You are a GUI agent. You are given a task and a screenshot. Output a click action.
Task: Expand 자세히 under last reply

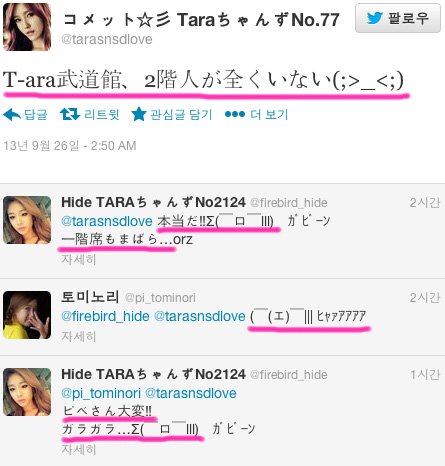click(x=79, y=449)
